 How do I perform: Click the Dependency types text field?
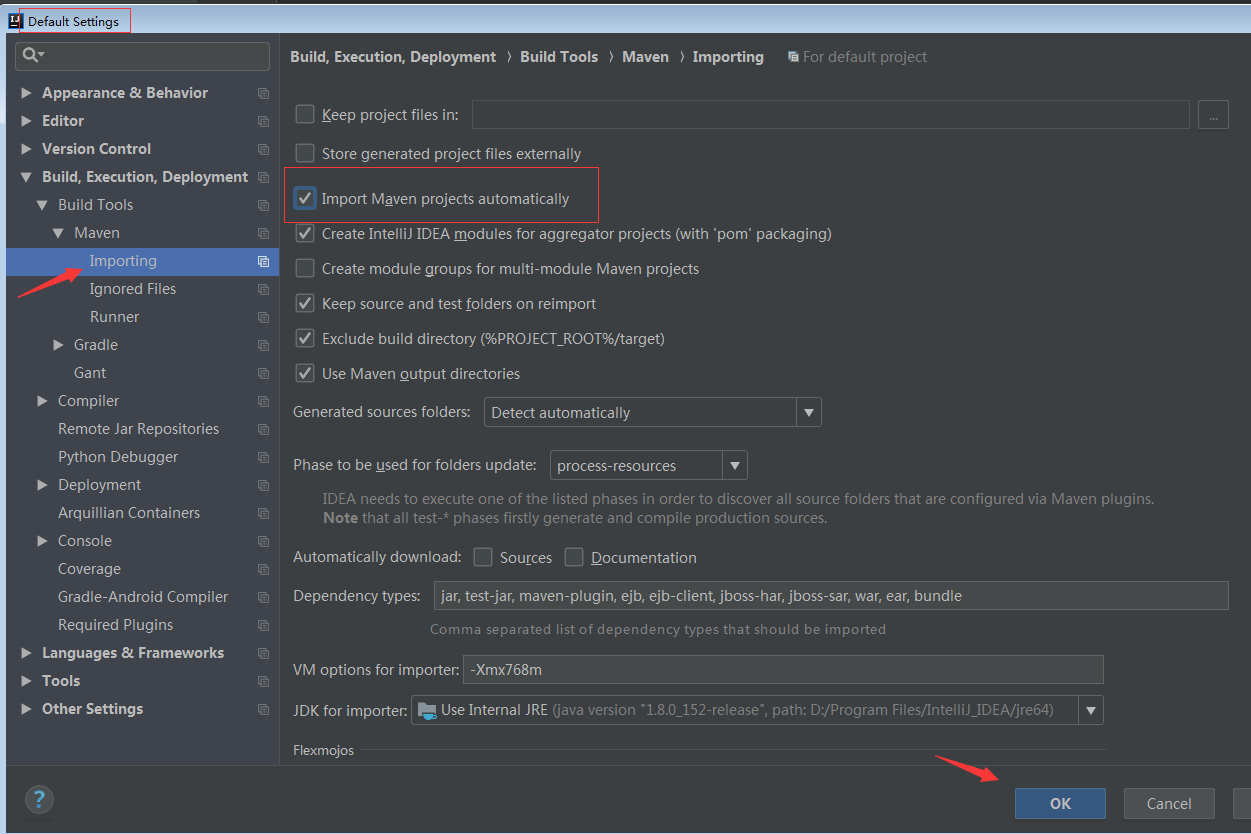pyautogui.click(x=831, y=596)
